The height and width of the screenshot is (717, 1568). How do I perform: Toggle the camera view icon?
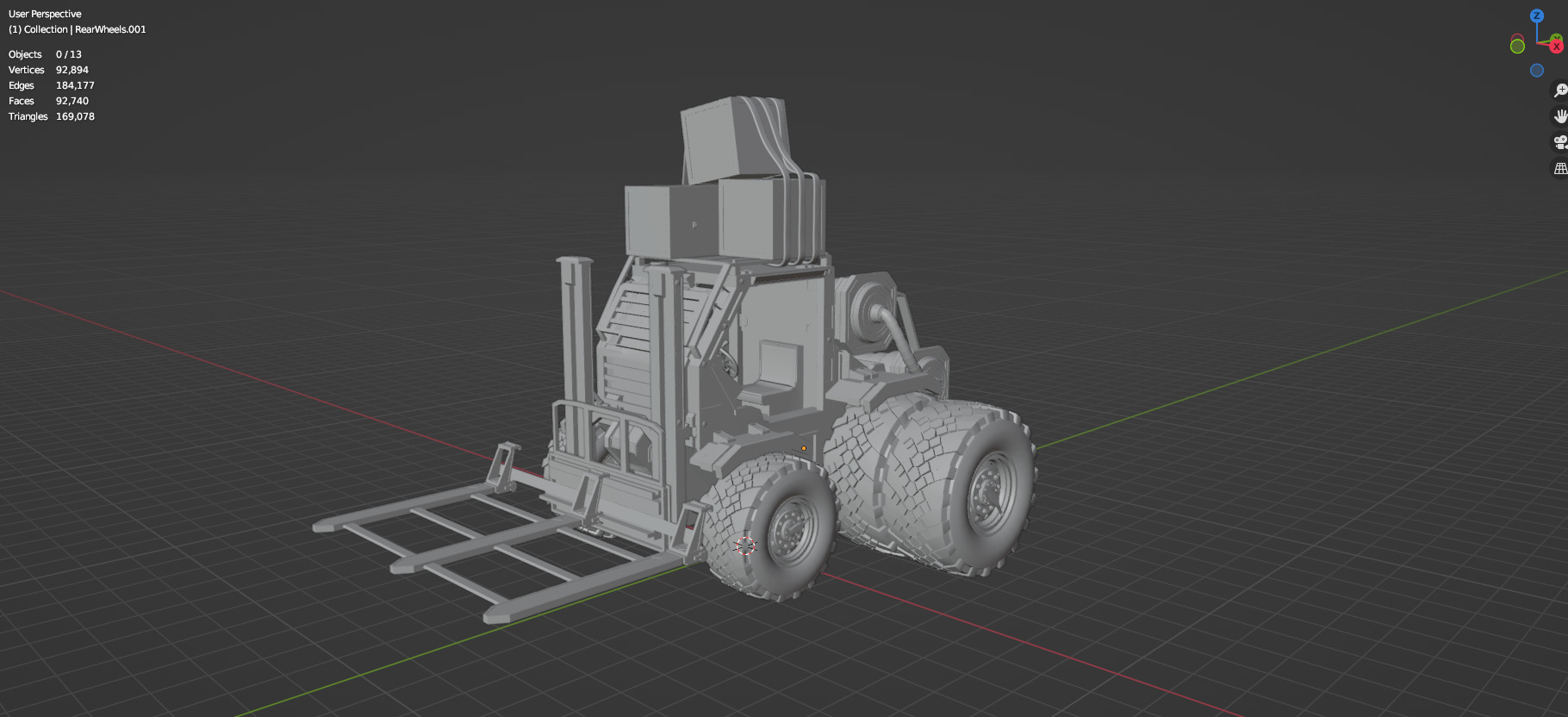[1560, 142]
